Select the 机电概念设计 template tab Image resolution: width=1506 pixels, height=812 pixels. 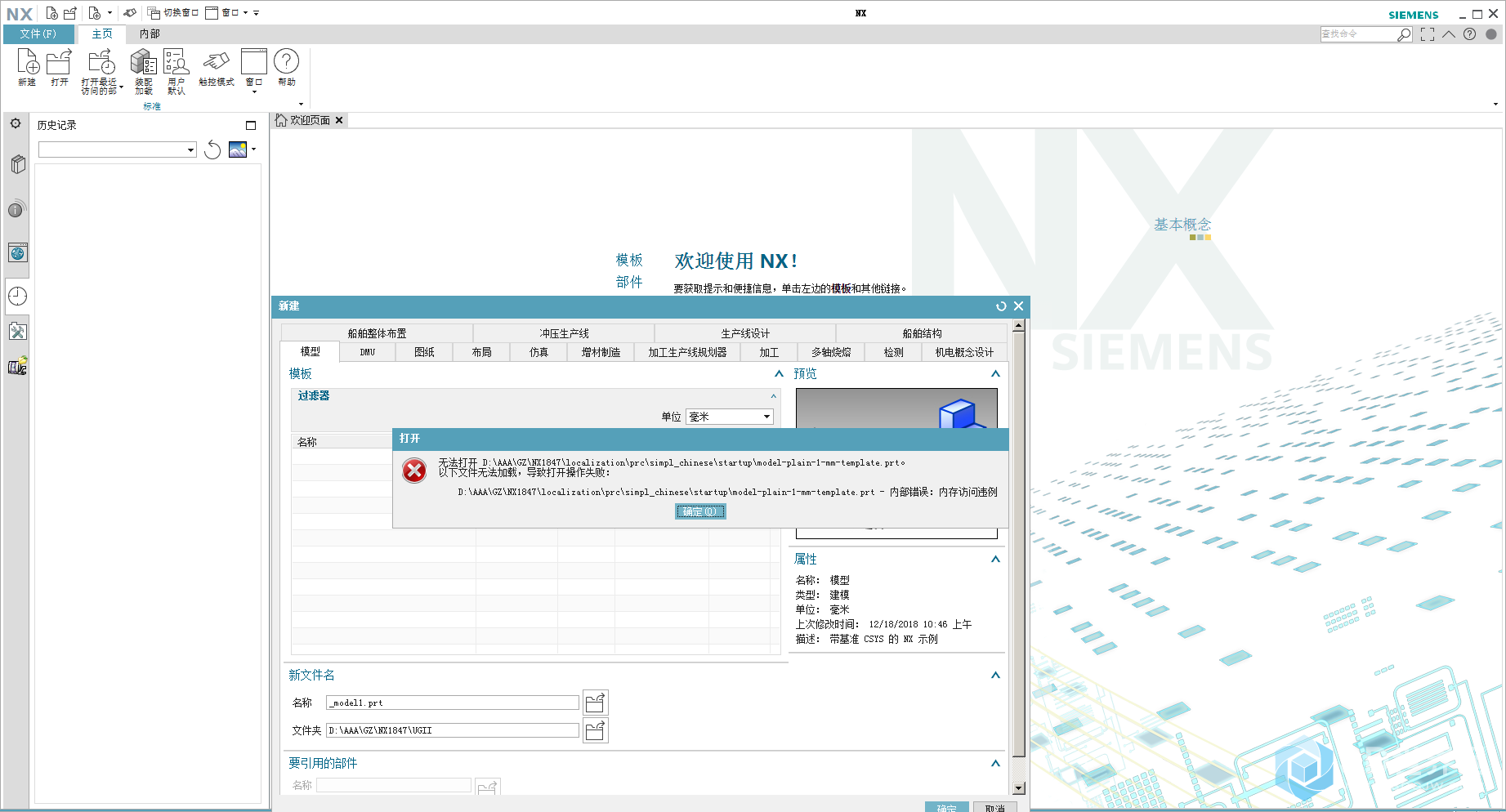964,352
